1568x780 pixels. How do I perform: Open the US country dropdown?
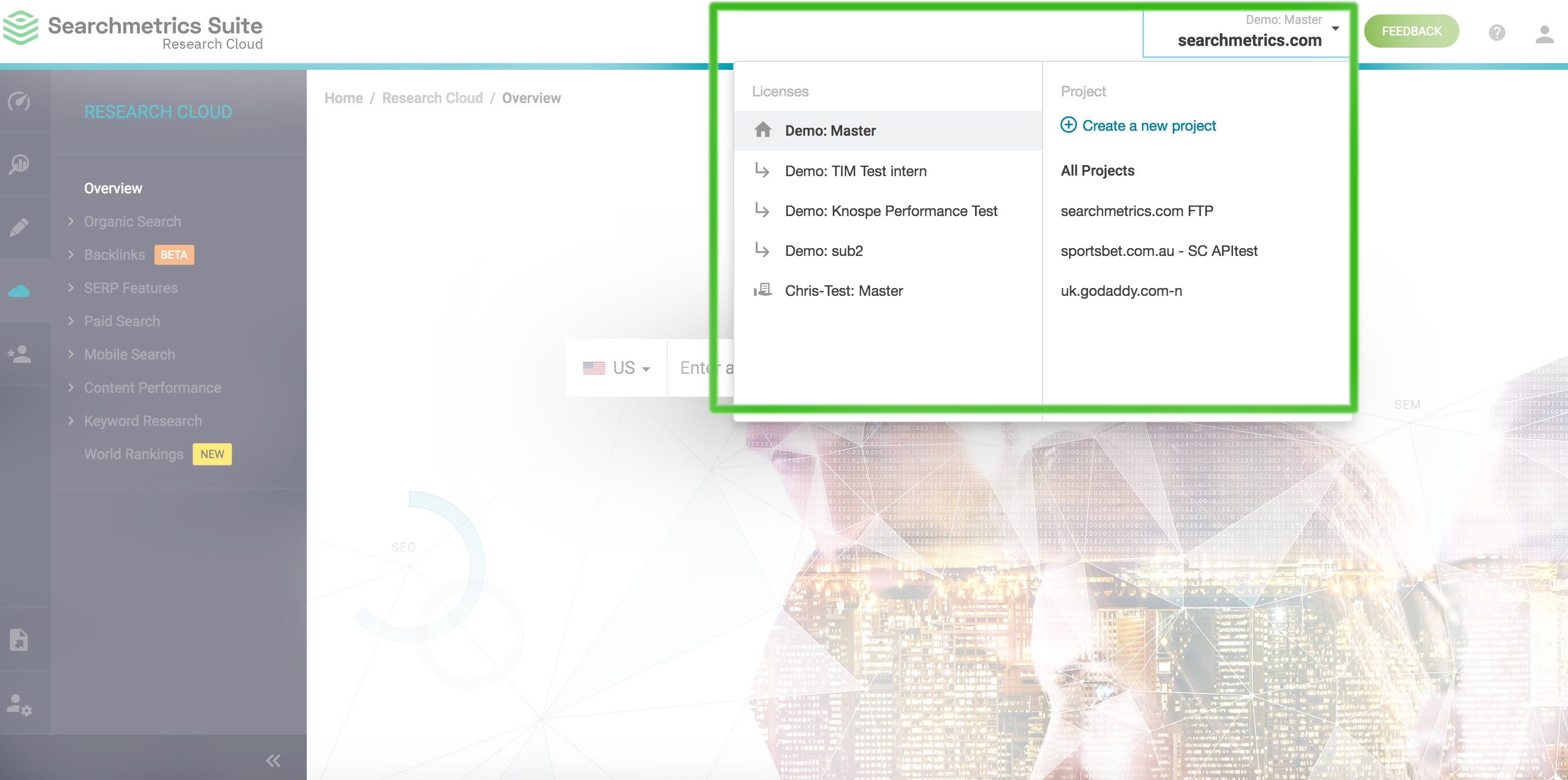click(617, 368)
